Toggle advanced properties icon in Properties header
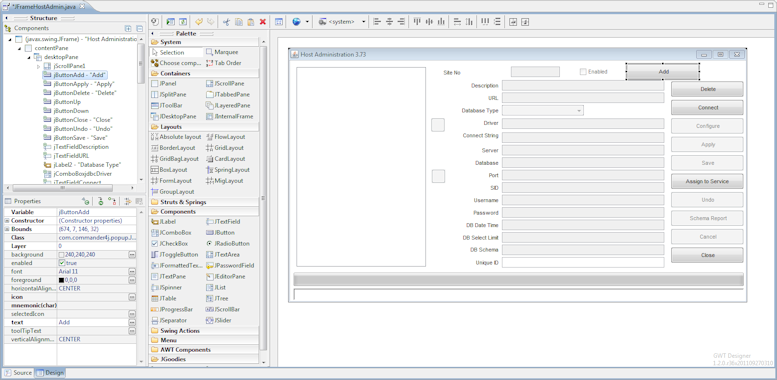The height and width of the screenshot is (380, 777). pyautogui.click(x=127, y=201)
